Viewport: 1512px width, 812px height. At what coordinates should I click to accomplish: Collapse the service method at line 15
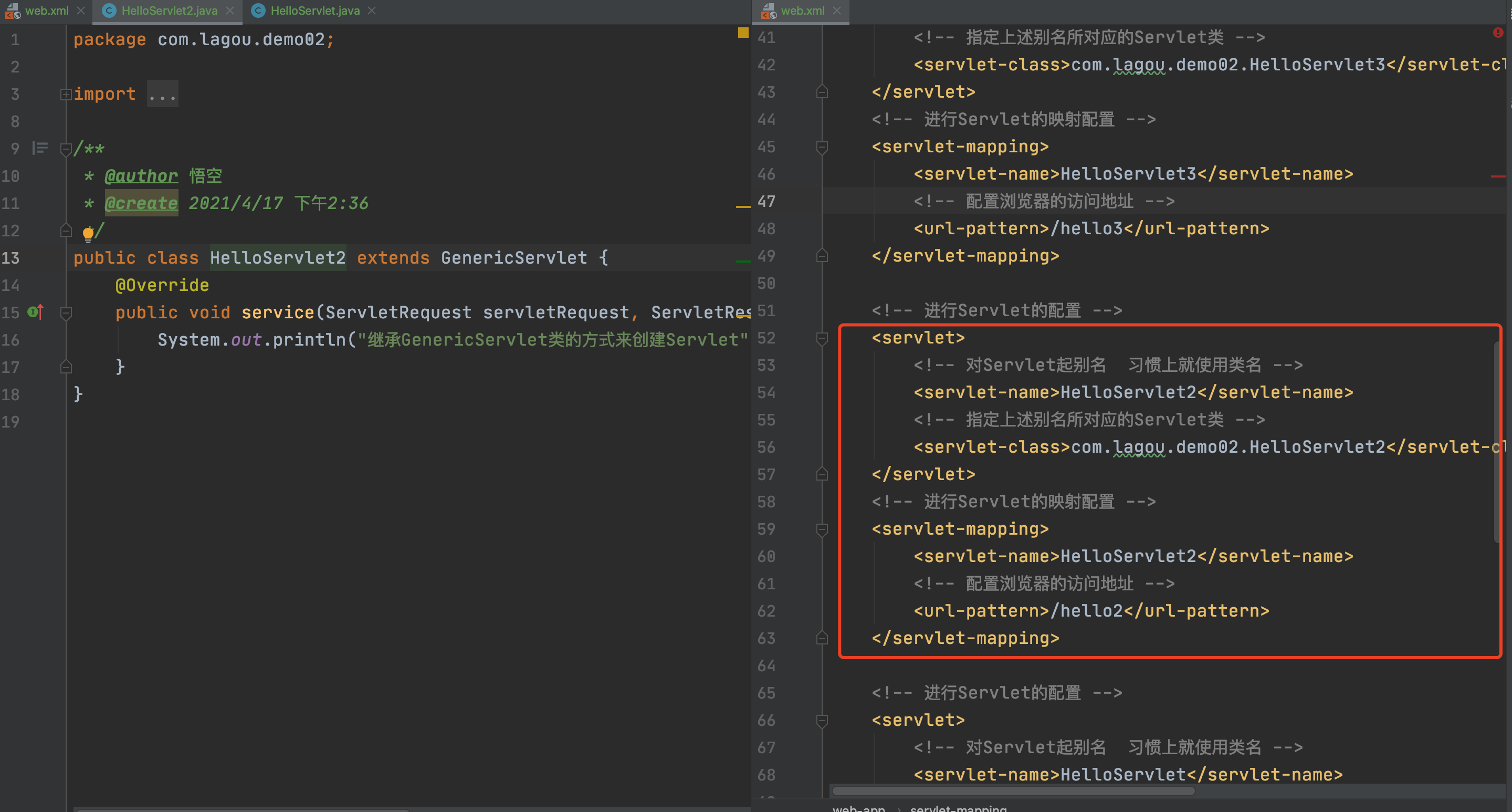pyautogui.click(x=66, y=313)
